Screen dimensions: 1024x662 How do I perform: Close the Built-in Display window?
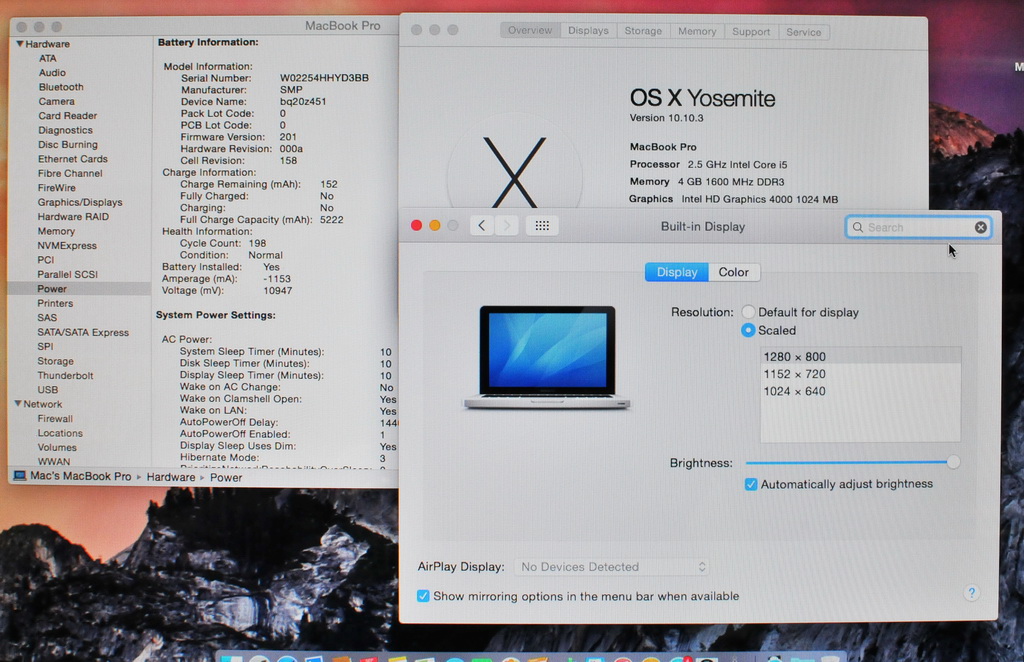click(x=417, y=225)
